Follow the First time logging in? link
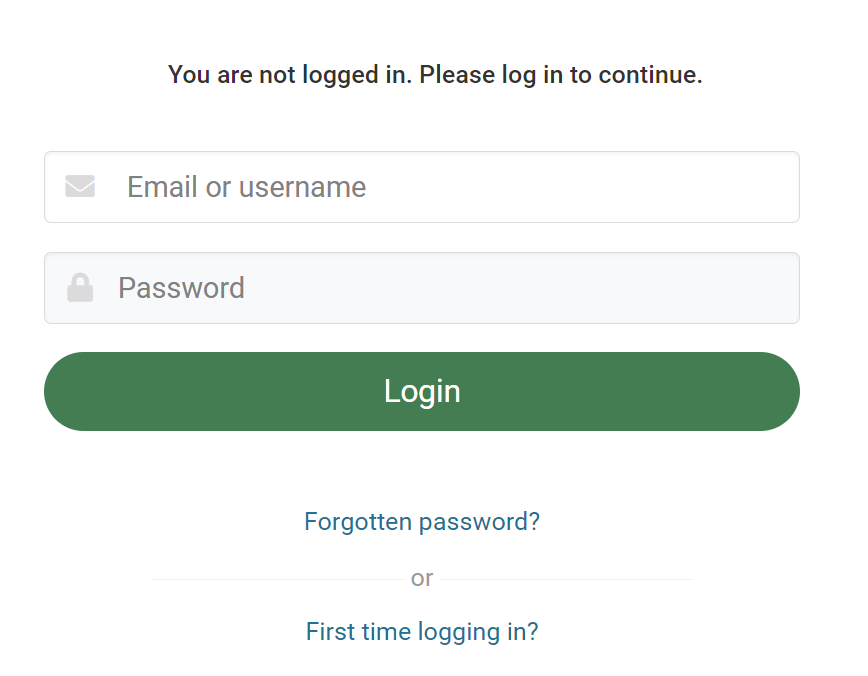868x676 pixels. [421, 631]
